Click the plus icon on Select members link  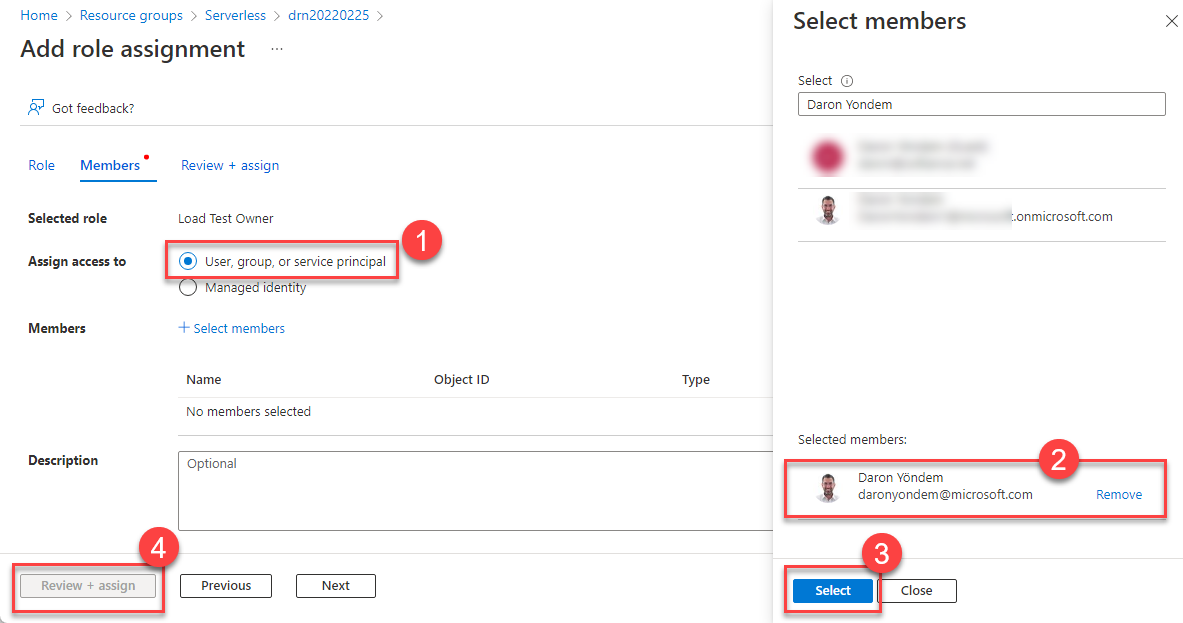click(184, 328)
